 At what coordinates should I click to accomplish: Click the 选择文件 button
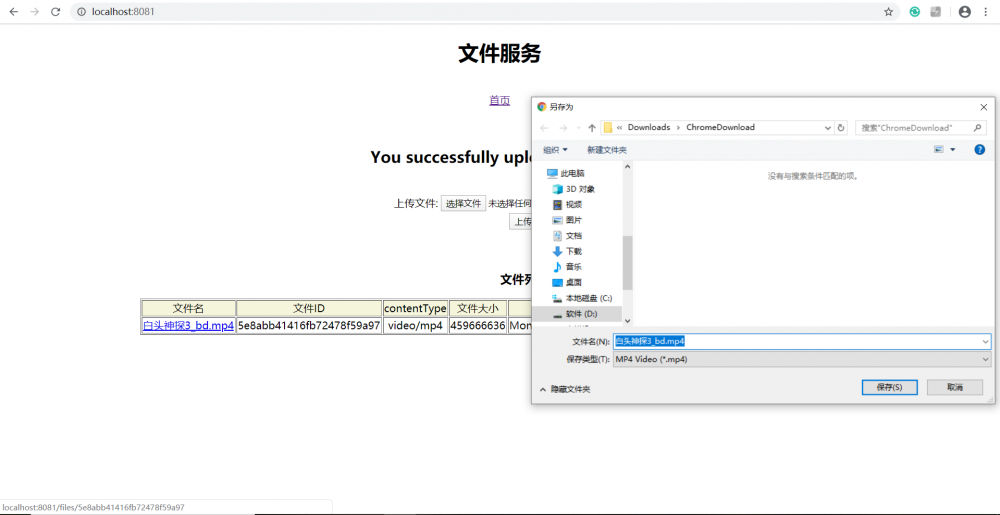point(464,204)
